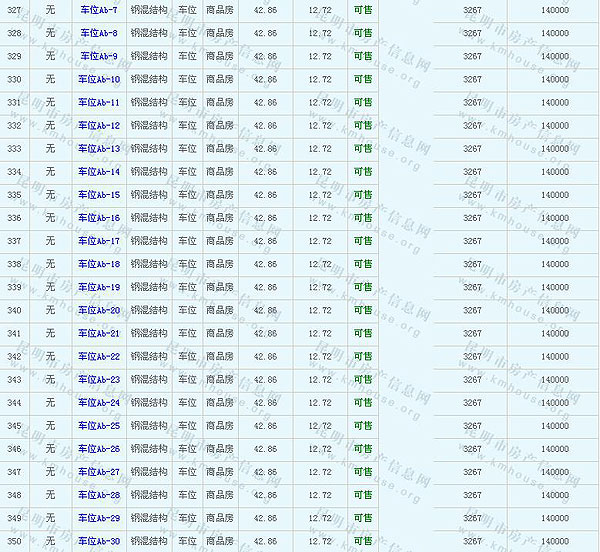Select the 车位Ab-10 link

pyautogui.click(x=99, y=79)
